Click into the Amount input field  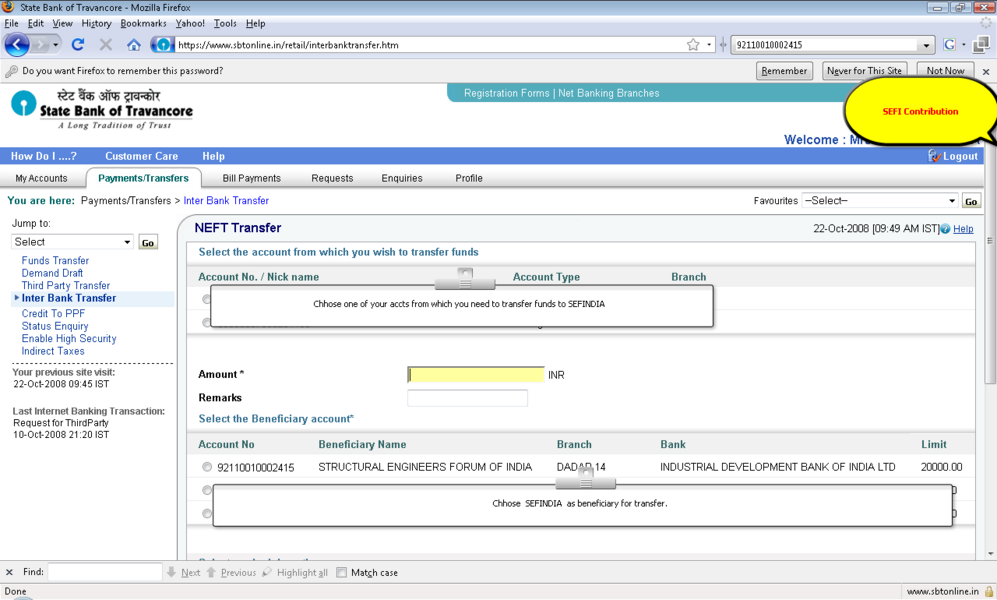476,375
